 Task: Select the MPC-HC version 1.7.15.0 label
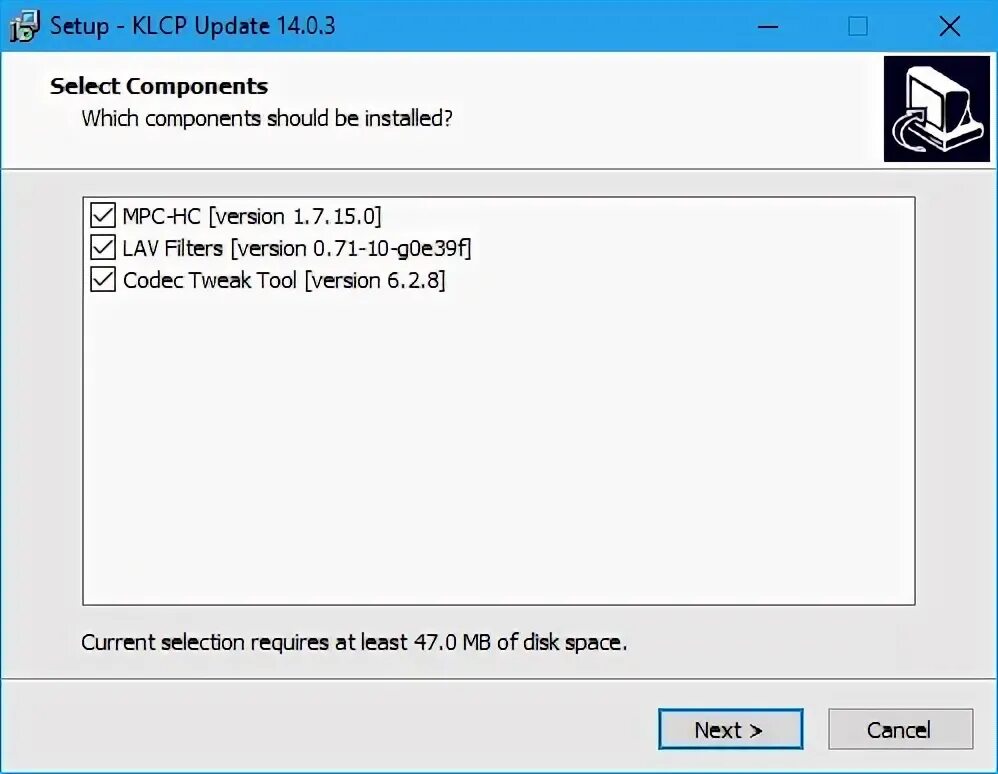click(252, 215)
